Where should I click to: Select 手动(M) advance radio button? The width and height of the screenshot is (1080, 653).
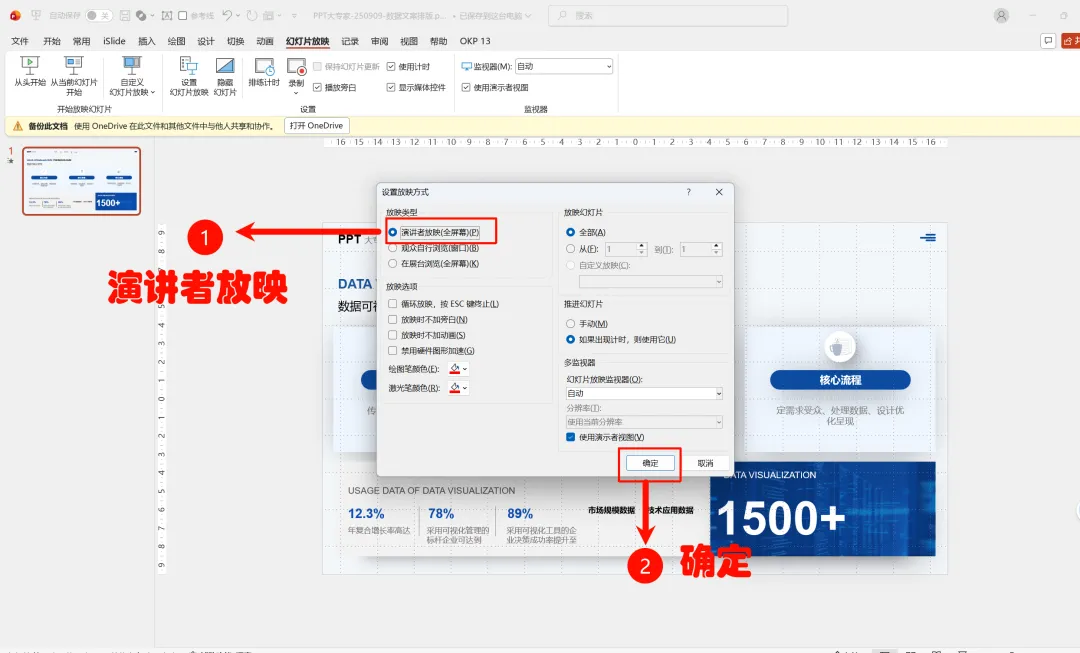pyautogui.click(x=570, y=324)
